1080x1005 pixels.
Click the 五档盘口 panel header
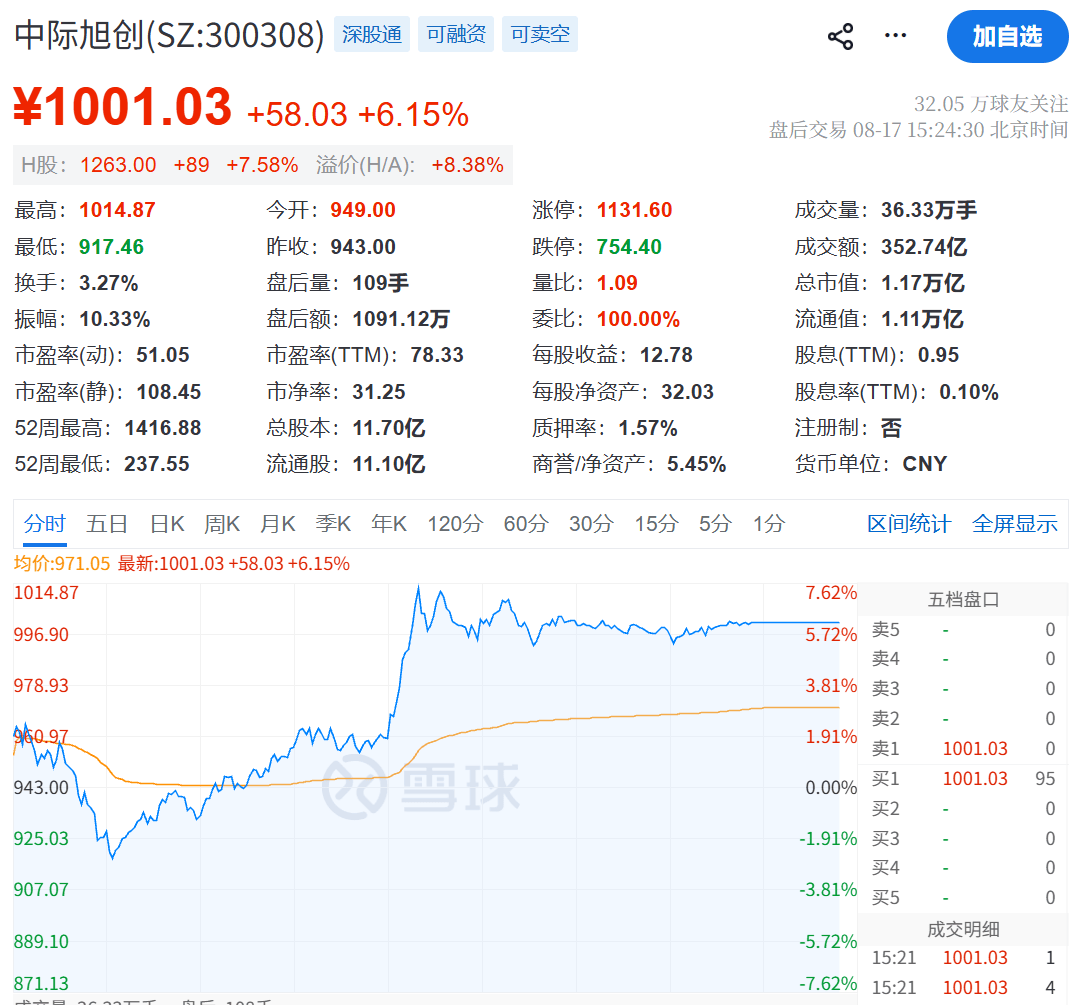point(963,599)
